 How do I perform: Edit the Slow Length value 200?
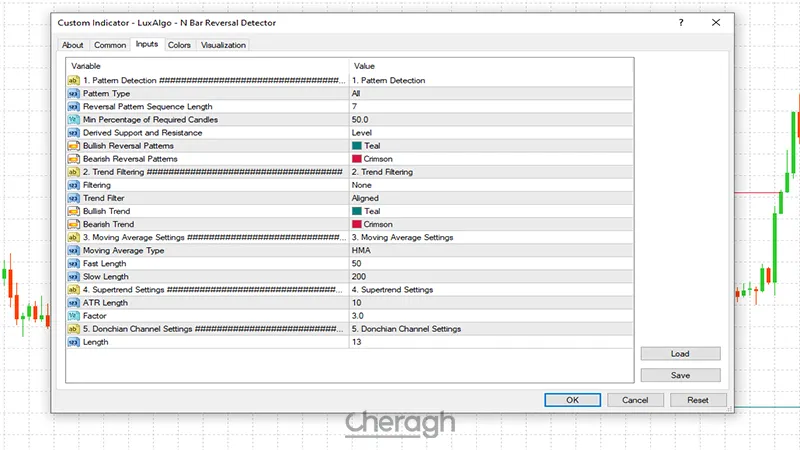(x=490, y=276)
